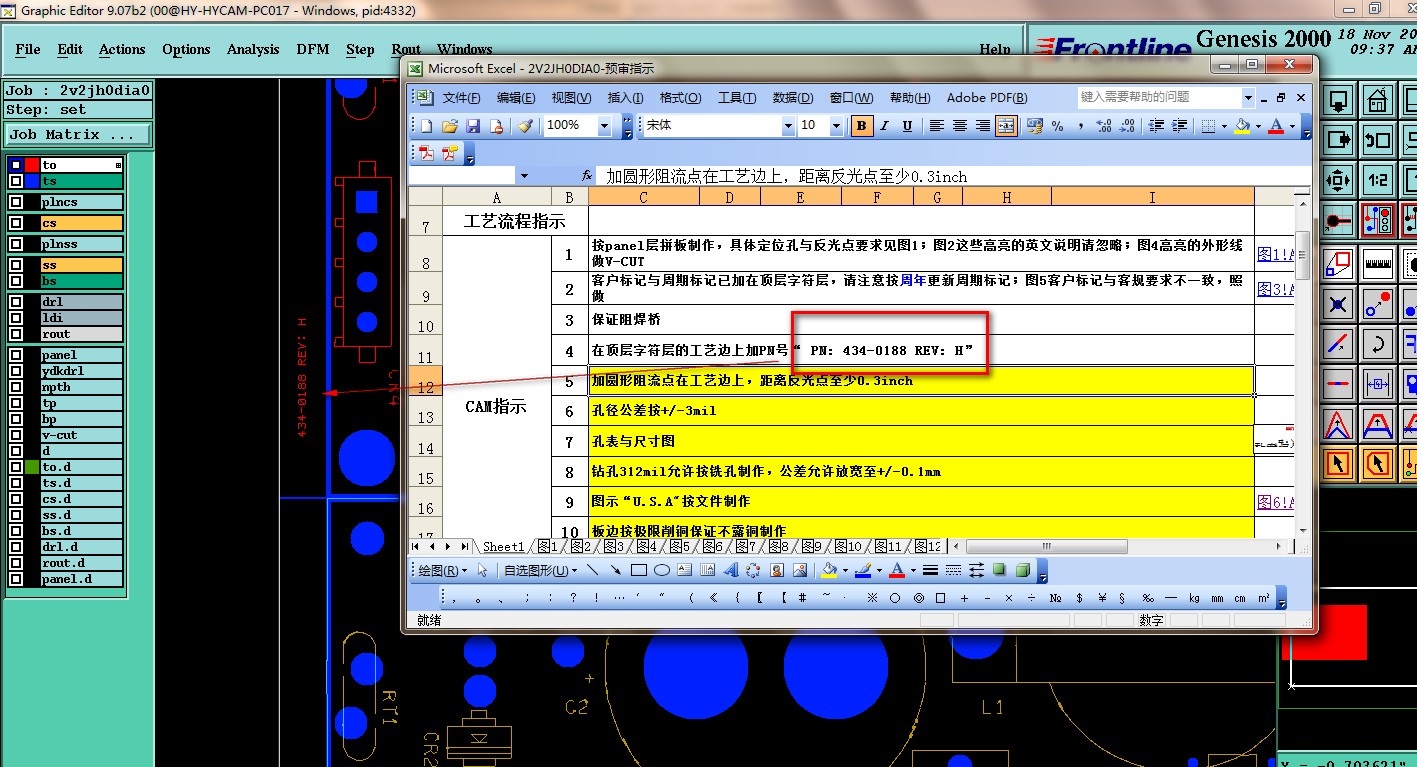This screenshot has width=1417, height=767.
Task: Toggle the checkbox for layer to.d
Action: (x=16, y=467)
